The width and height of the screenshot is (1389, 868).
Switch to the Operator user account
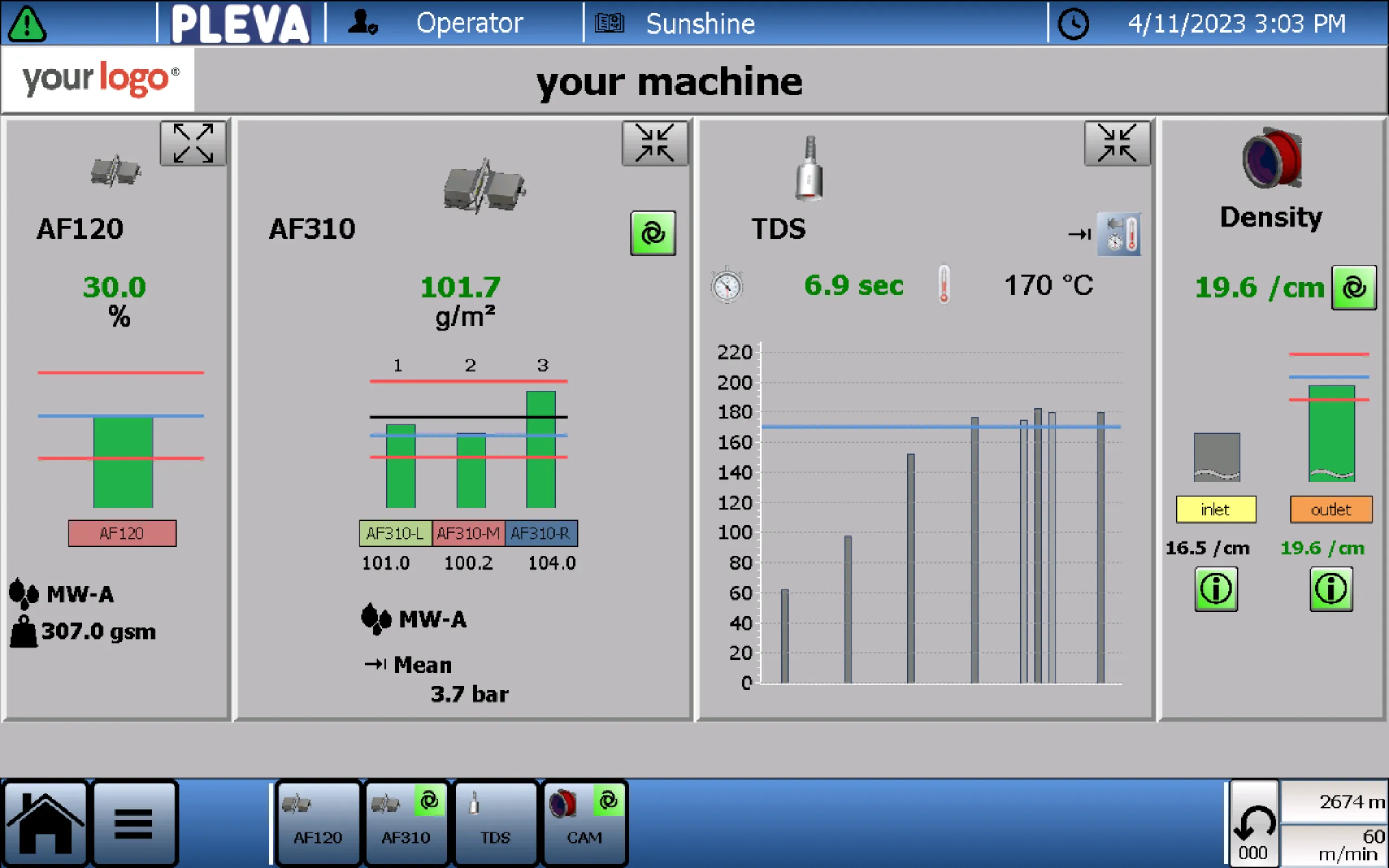pos(361,23)
